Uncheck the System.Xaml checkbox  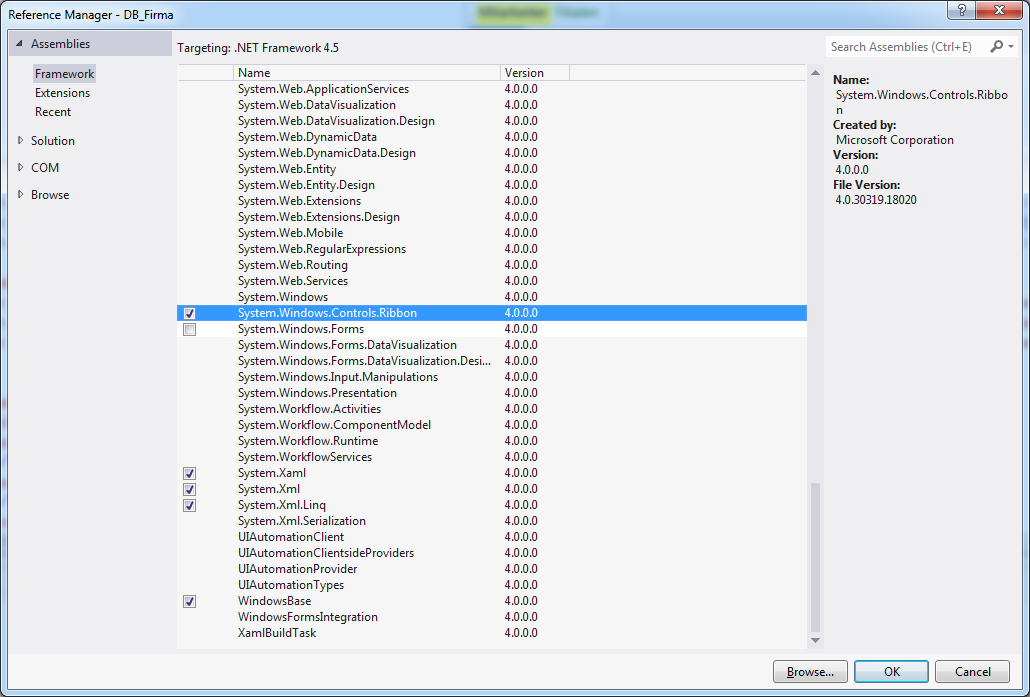[190, 473]
